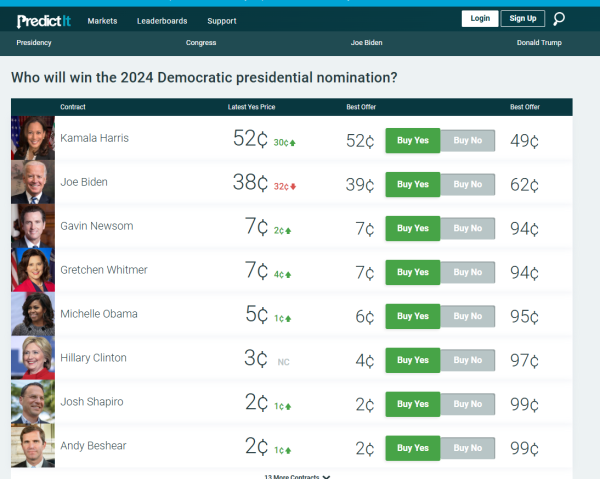Click the Login button
600x479 pixels.
[480, 18]
